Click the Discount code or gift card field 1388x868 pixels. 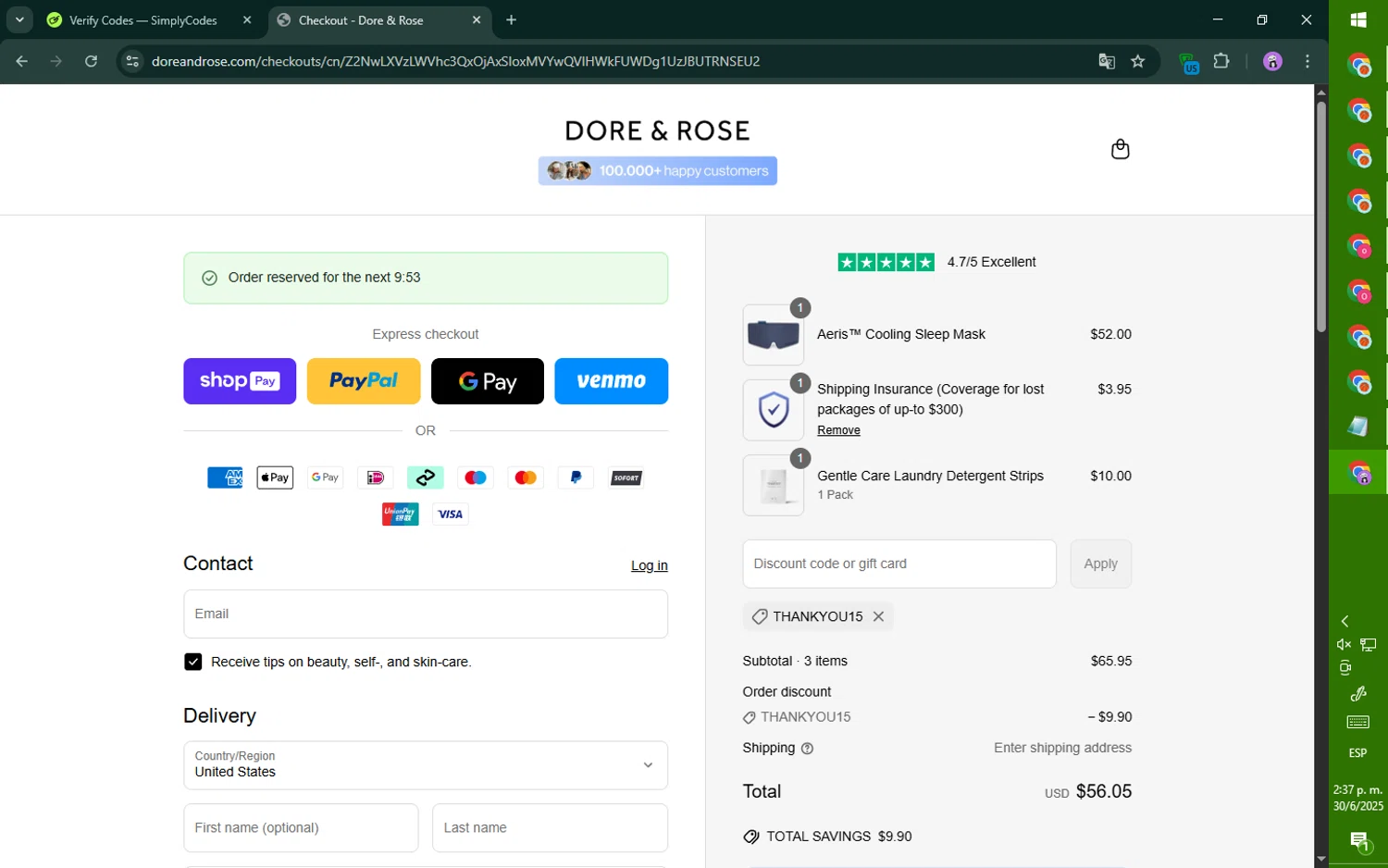(x=898, y=564)
